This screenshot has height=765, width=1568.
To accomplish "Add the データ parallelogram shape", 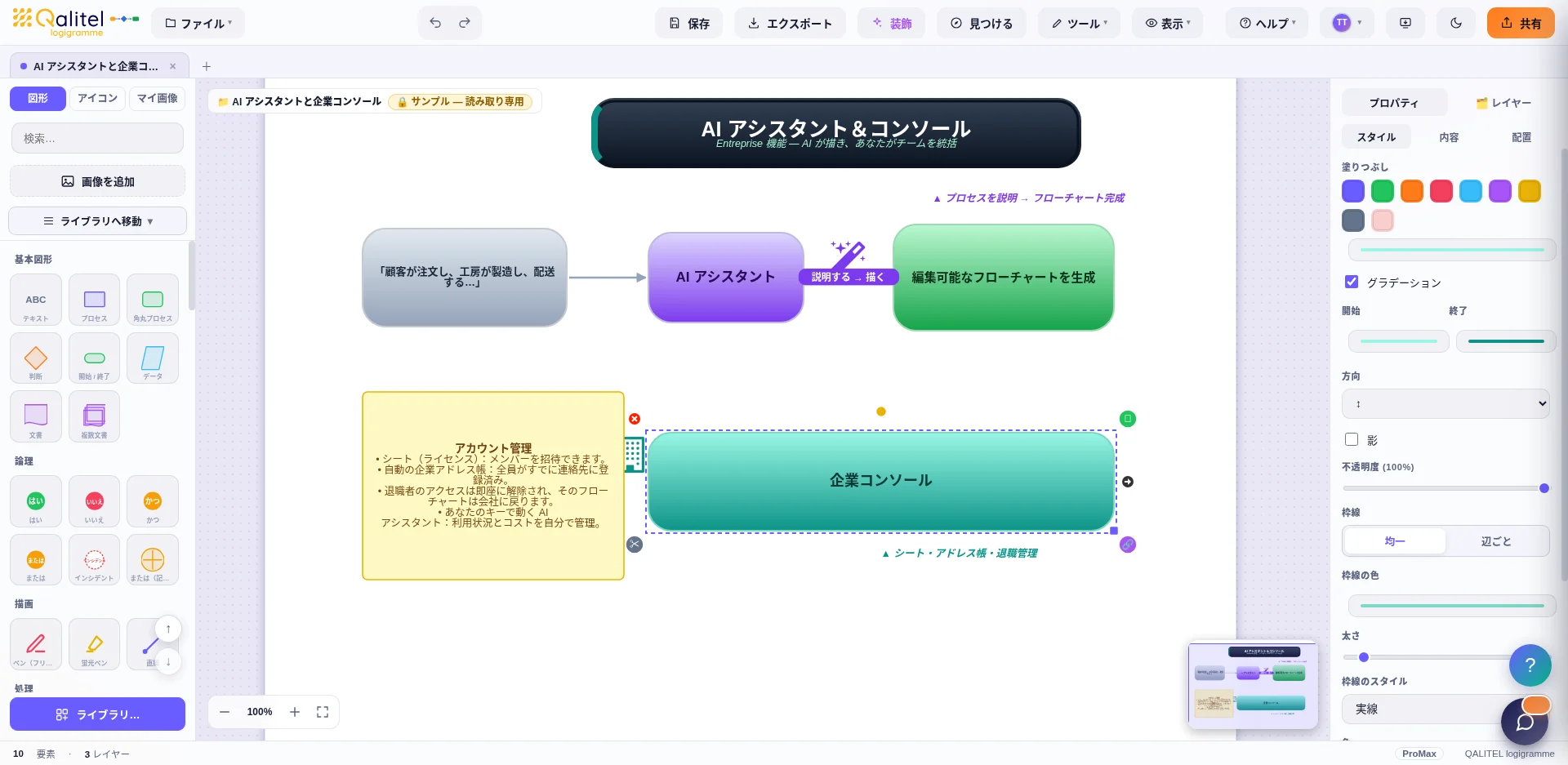I will tap(153, 358).
